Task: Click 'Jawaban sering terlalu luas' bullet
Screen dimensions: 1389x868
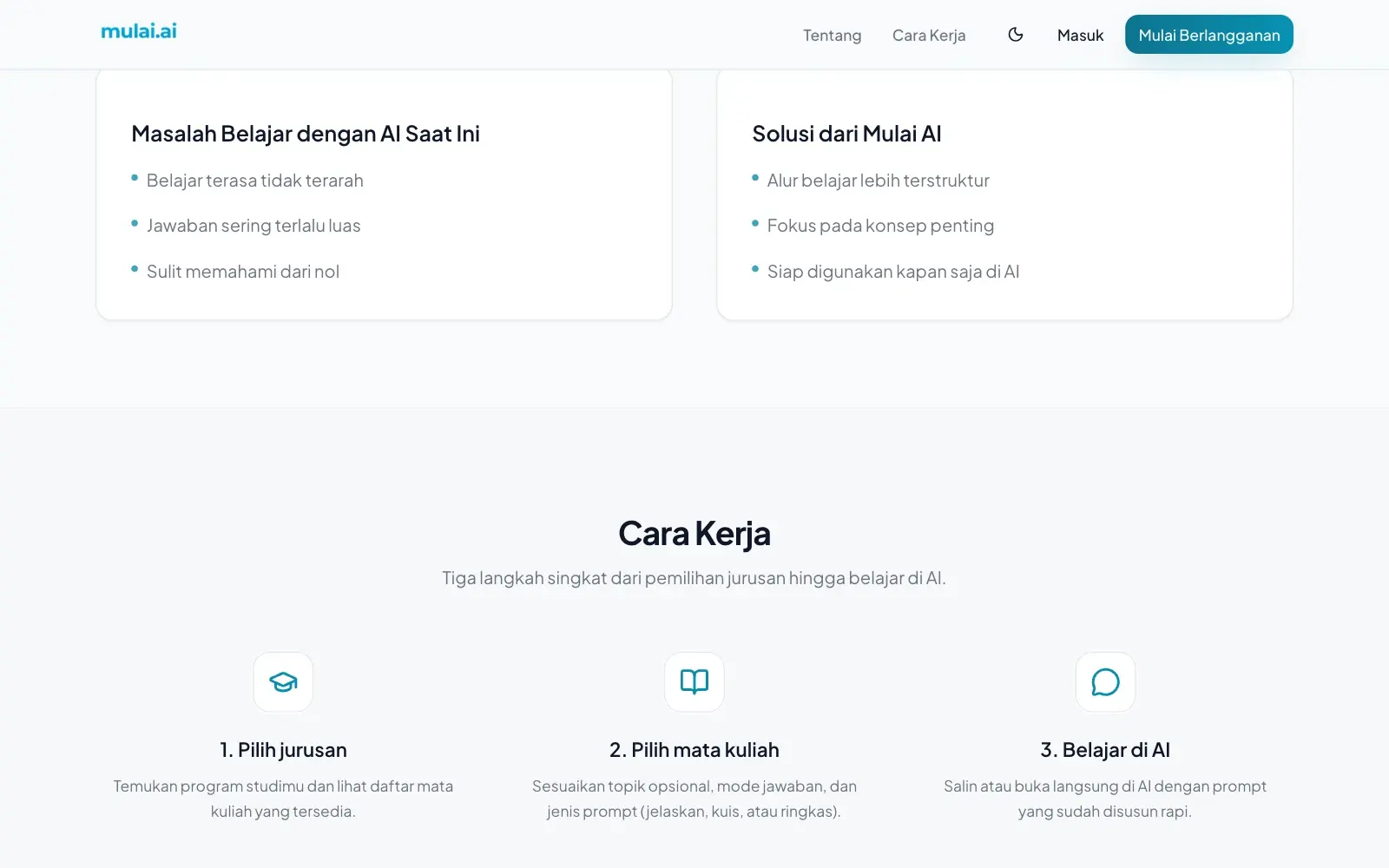Action: (253, 226)
